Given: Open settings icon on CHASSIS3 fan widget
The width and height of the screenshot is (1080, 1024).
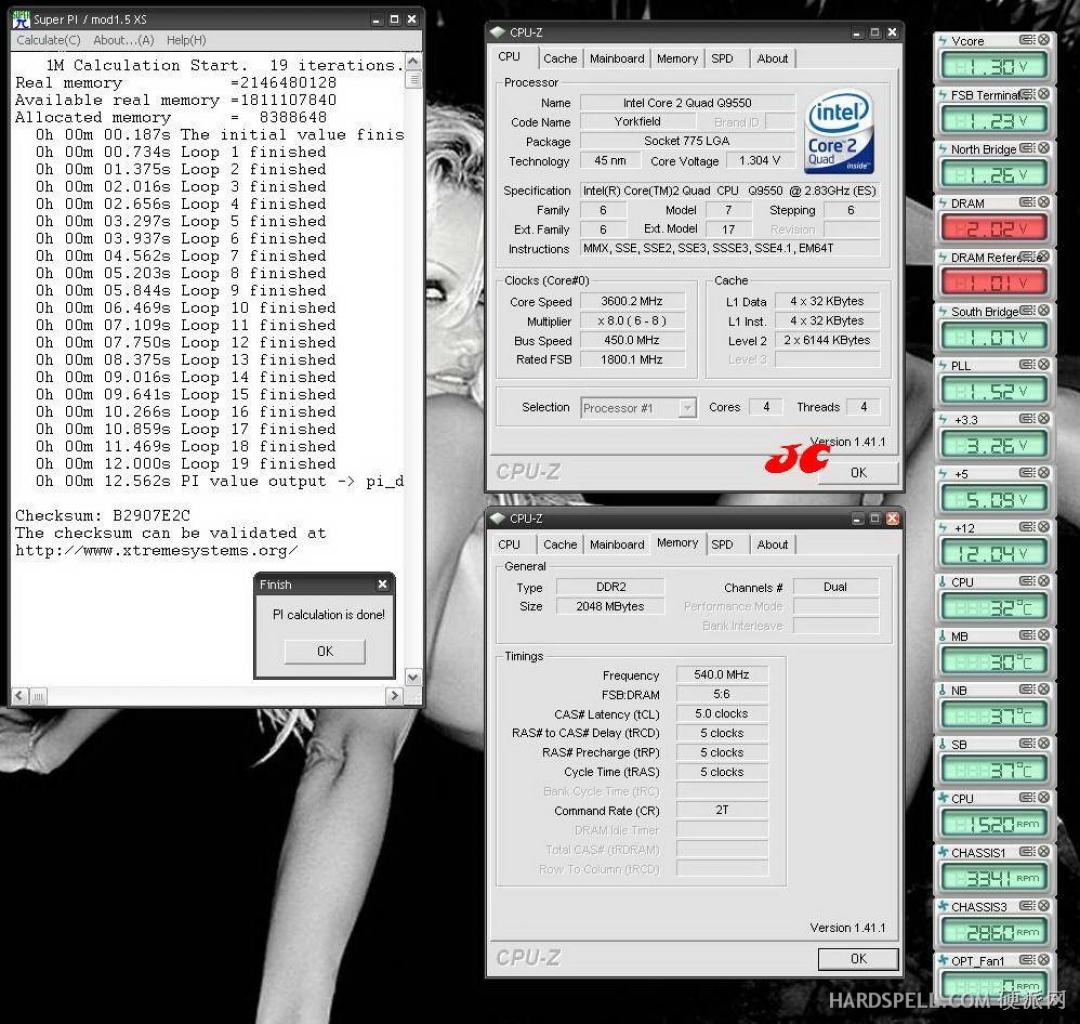Looking at the screenshot, I should 1027,906.
